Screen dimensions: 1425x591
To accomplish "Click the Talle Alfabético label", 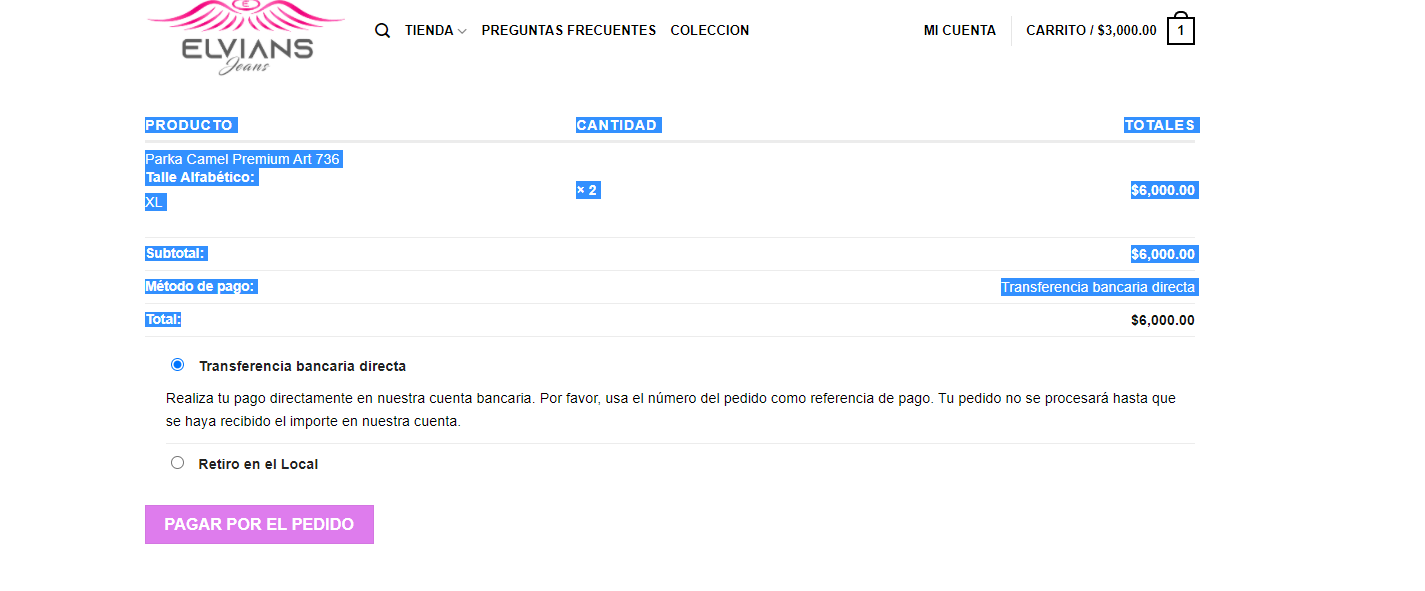I will click(x=201, y=178).
